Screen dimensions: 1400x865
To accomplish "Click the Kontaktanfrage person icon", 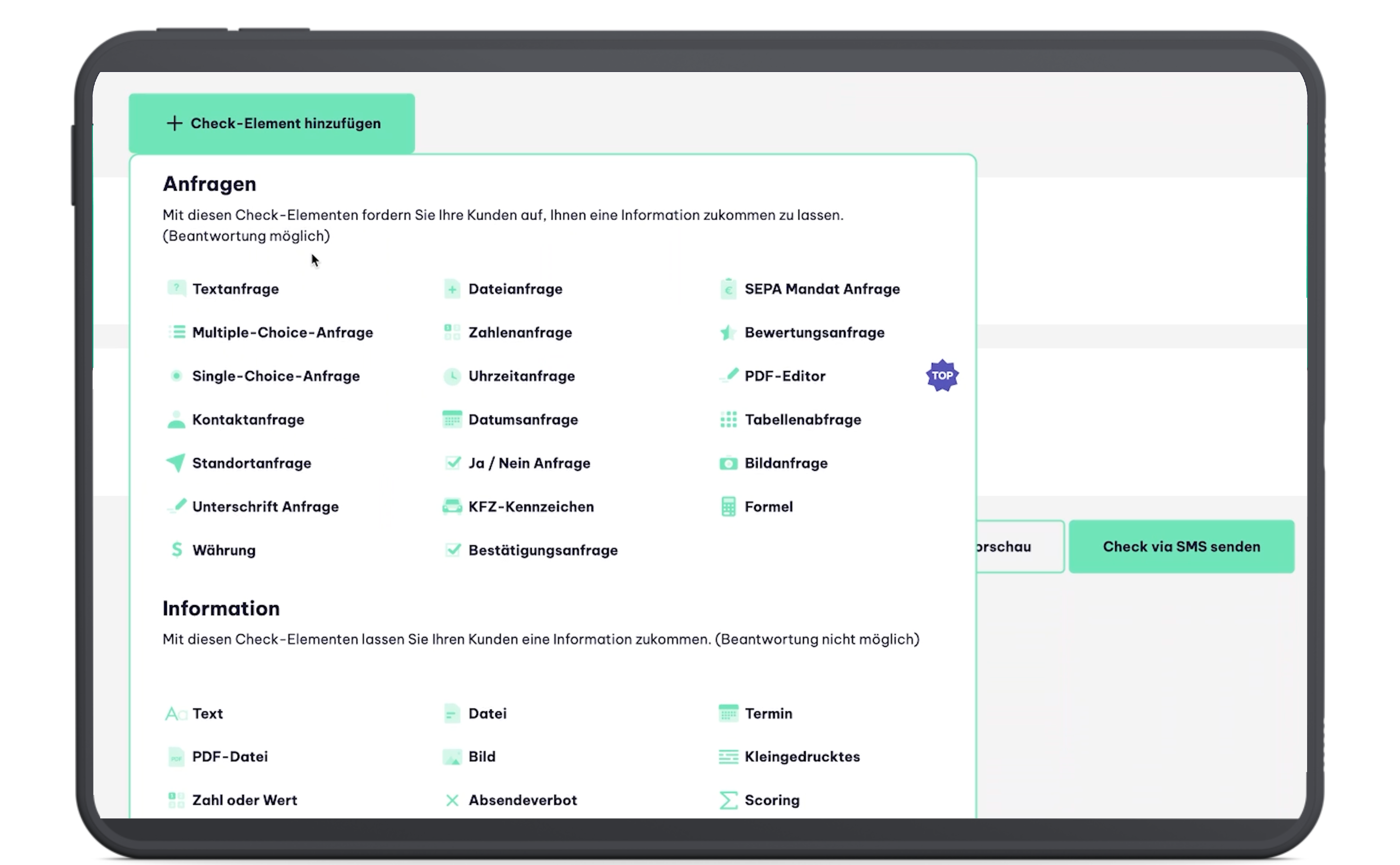I will tap(176, 419).
